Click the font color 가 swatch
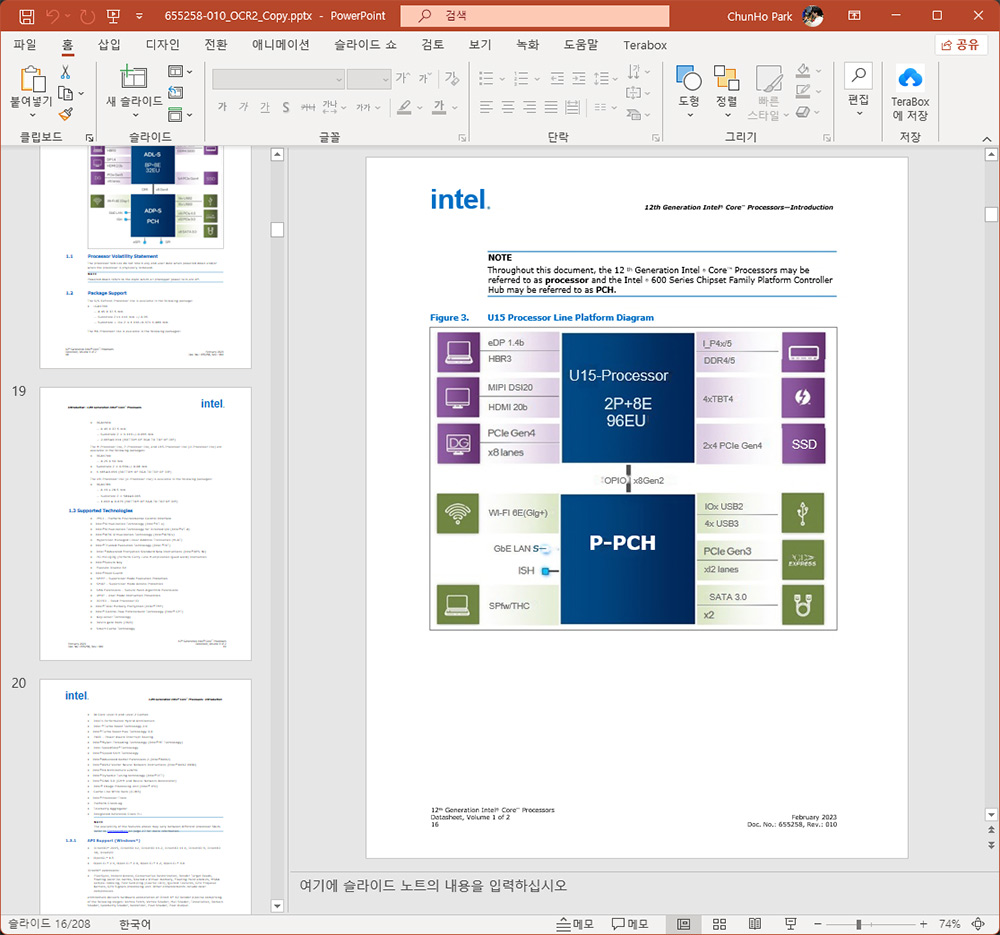Viewport: 1000px width, 935px height. point(439,107)
